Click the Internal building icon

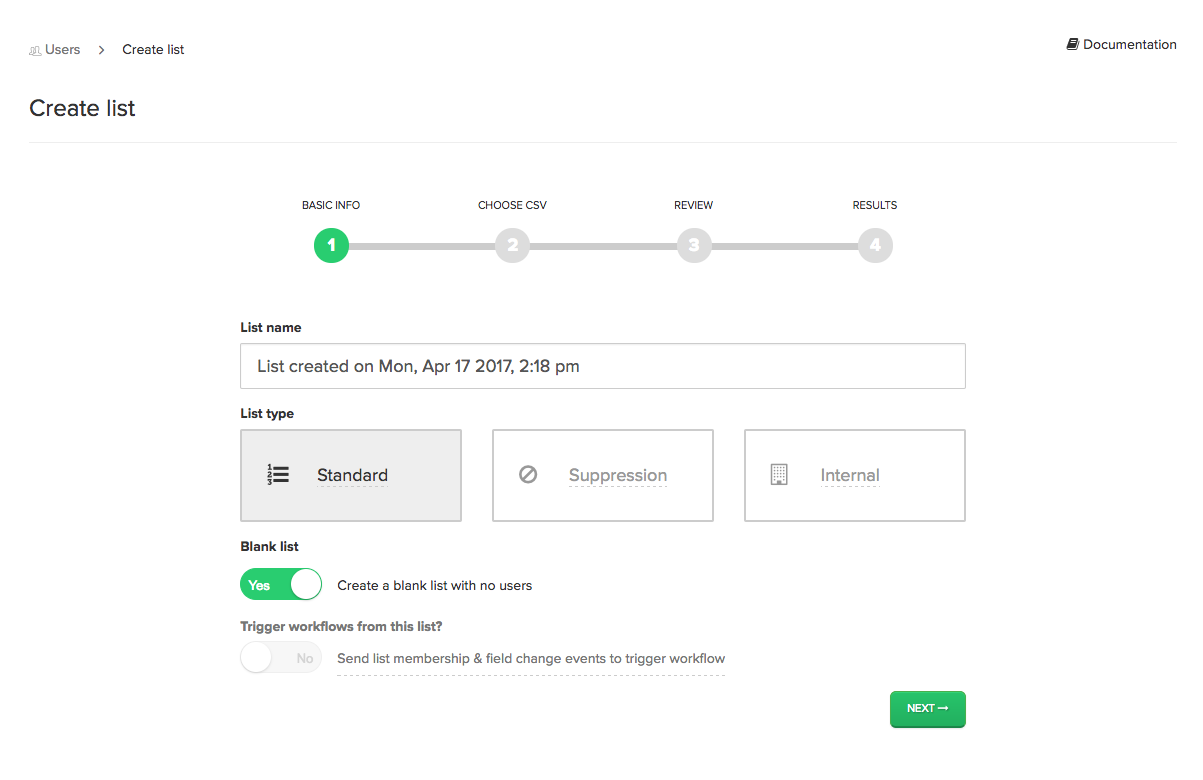click(779, 475)
